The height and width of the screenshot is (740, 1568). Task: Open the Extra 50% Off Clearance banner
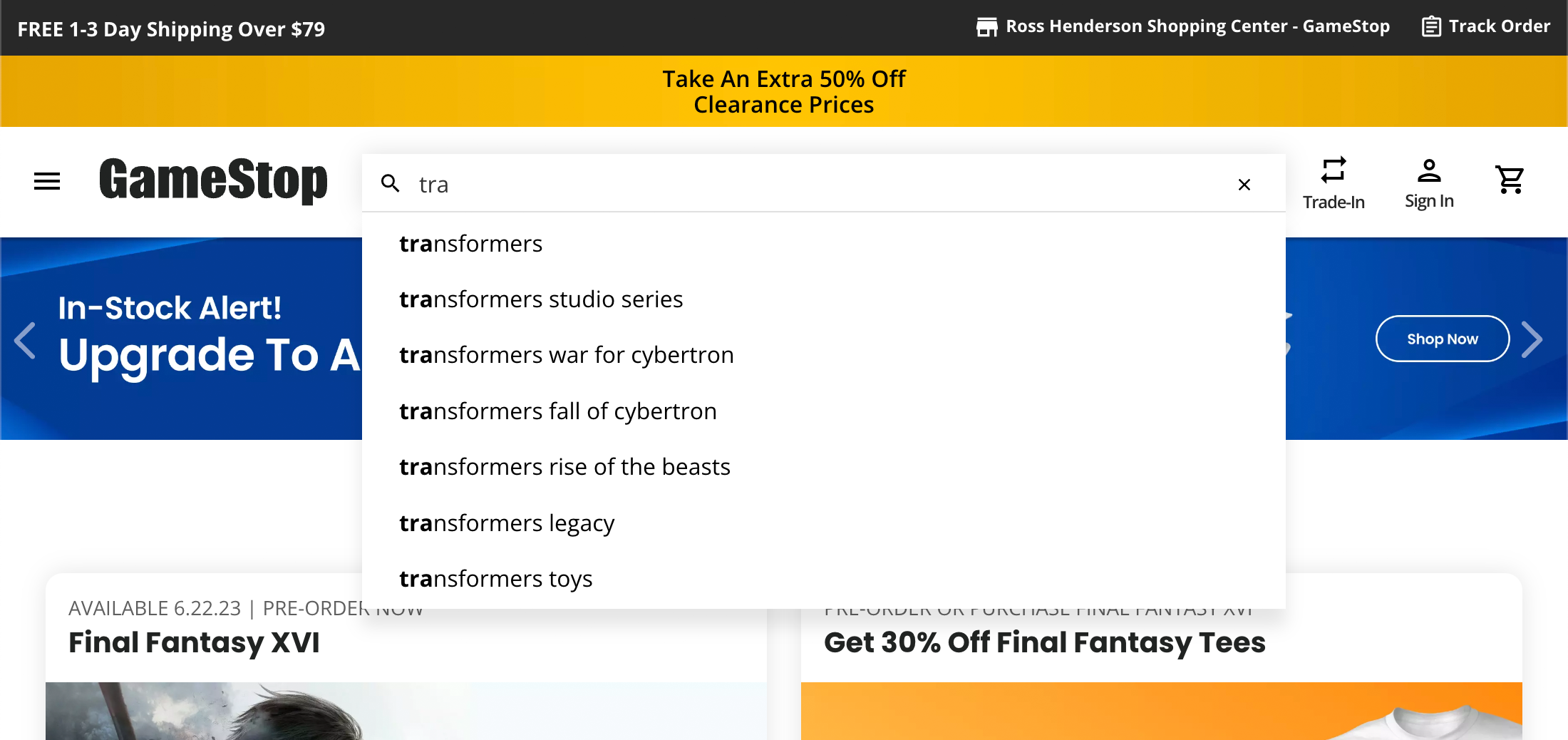pyautogui.click(x=784, y=91)
